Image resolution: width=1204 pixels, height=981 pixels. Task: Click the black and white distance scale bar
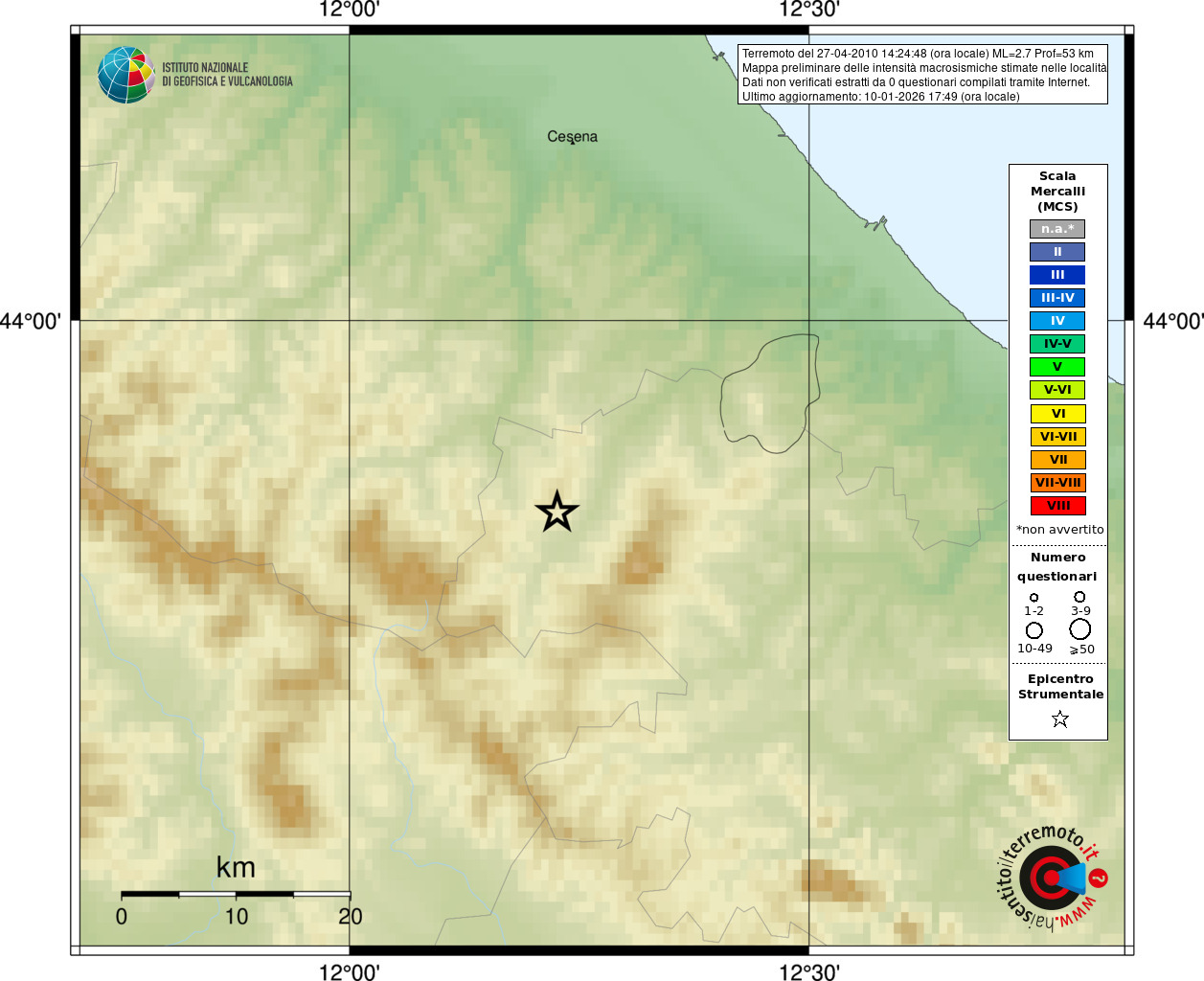click(236, 894)
